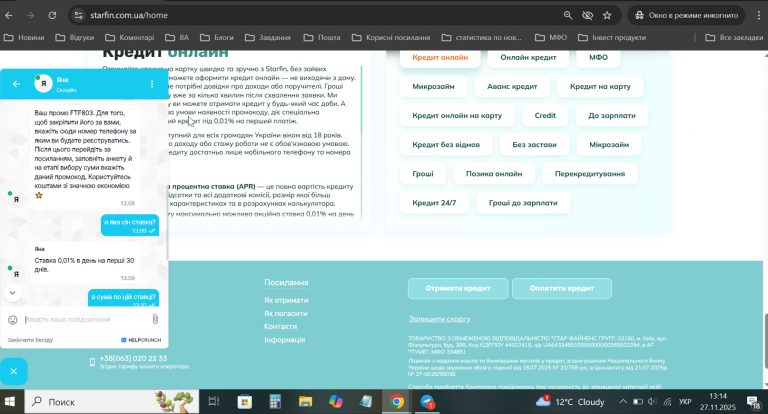Open Task View in taskbar
The height and width of the screenshot is (414, 768).
point(214,402)
